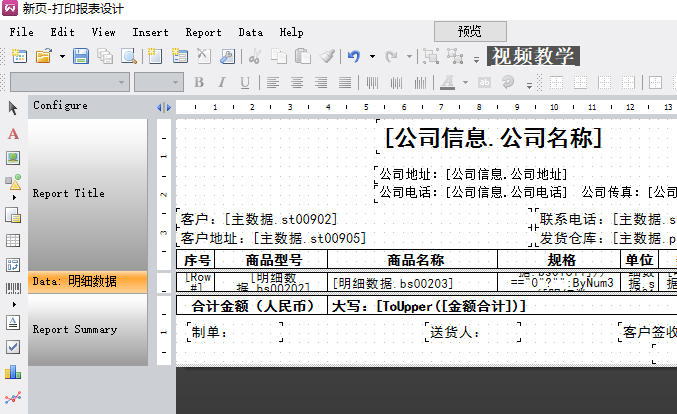The image size is (677, 414).
Task: Open the font name dropdown
Action: click(122, 82)
